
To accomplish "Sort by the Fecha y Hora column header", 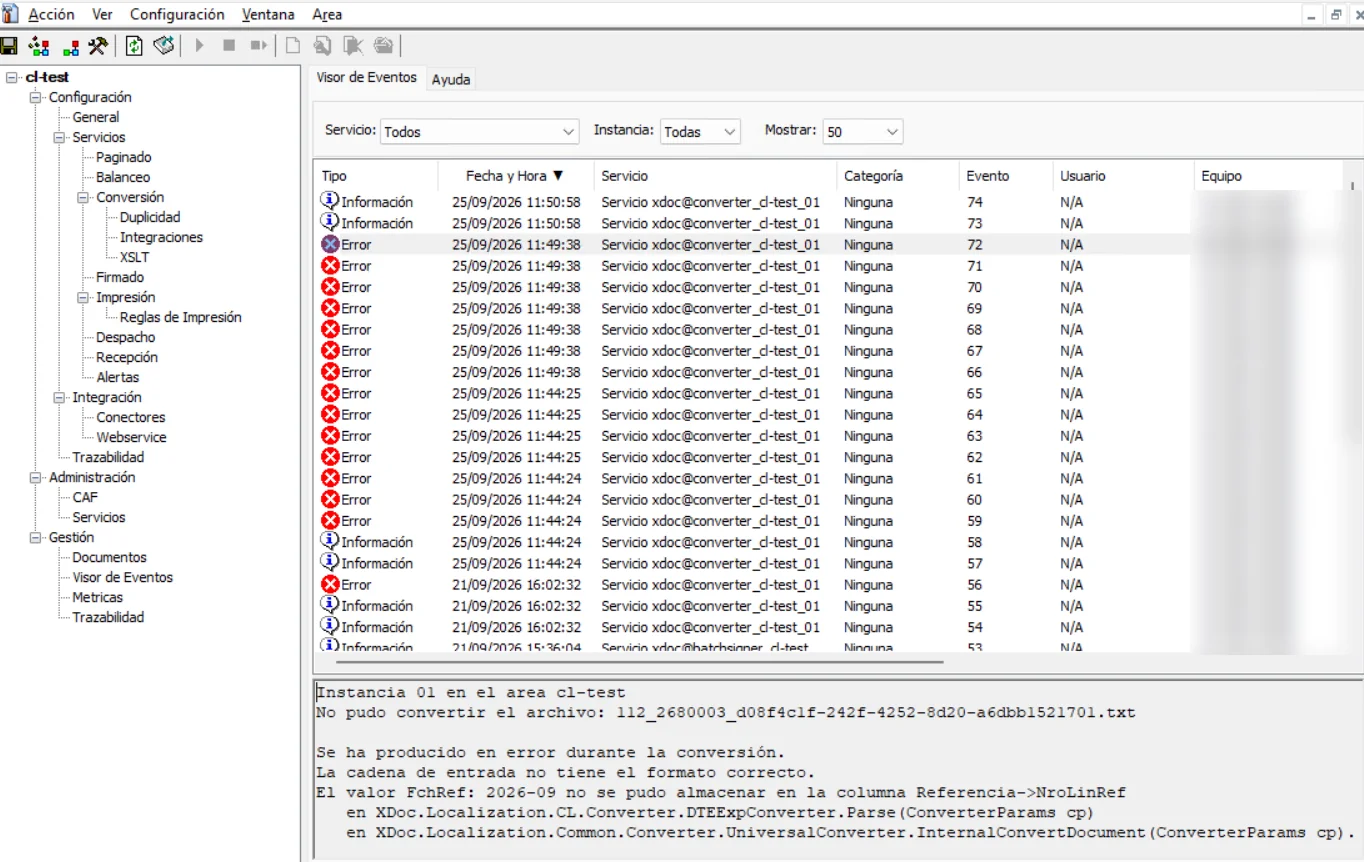I will (516, 175).
